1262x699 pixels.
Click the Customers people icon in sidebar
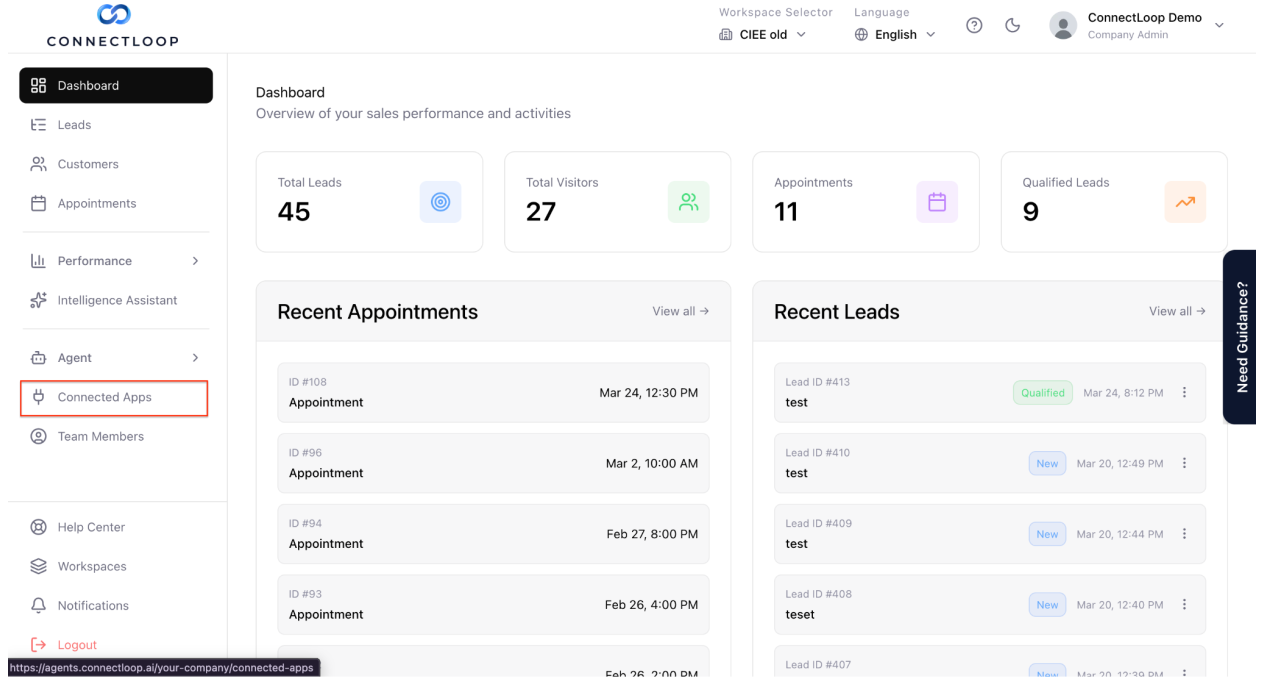(x=39, y=164)
